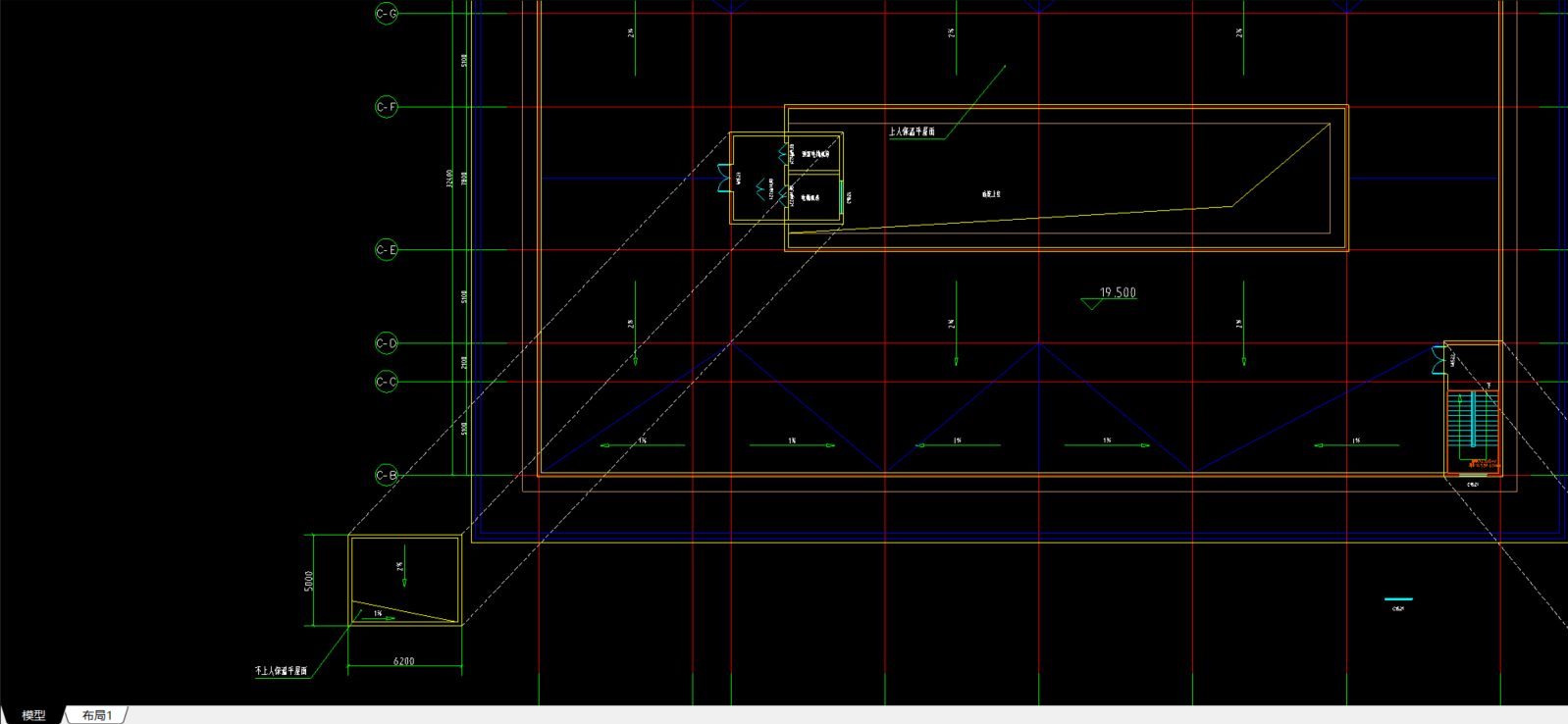Click the C-B grid axis bubble
The height and width of the screenshot is (724, 1568).
click(387, 475)
